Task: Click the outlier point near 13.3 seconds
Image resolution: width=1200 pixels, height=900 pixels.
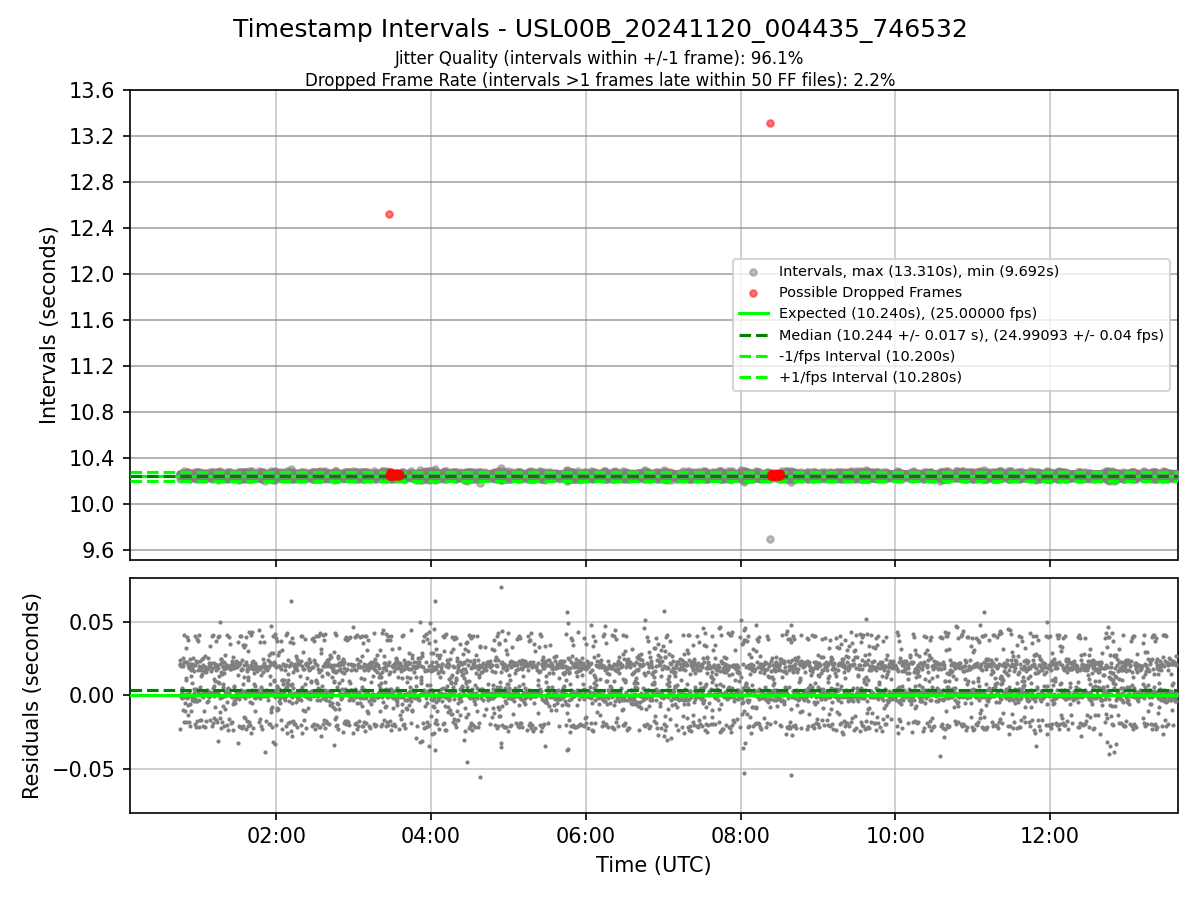Action: click(770, 123)
